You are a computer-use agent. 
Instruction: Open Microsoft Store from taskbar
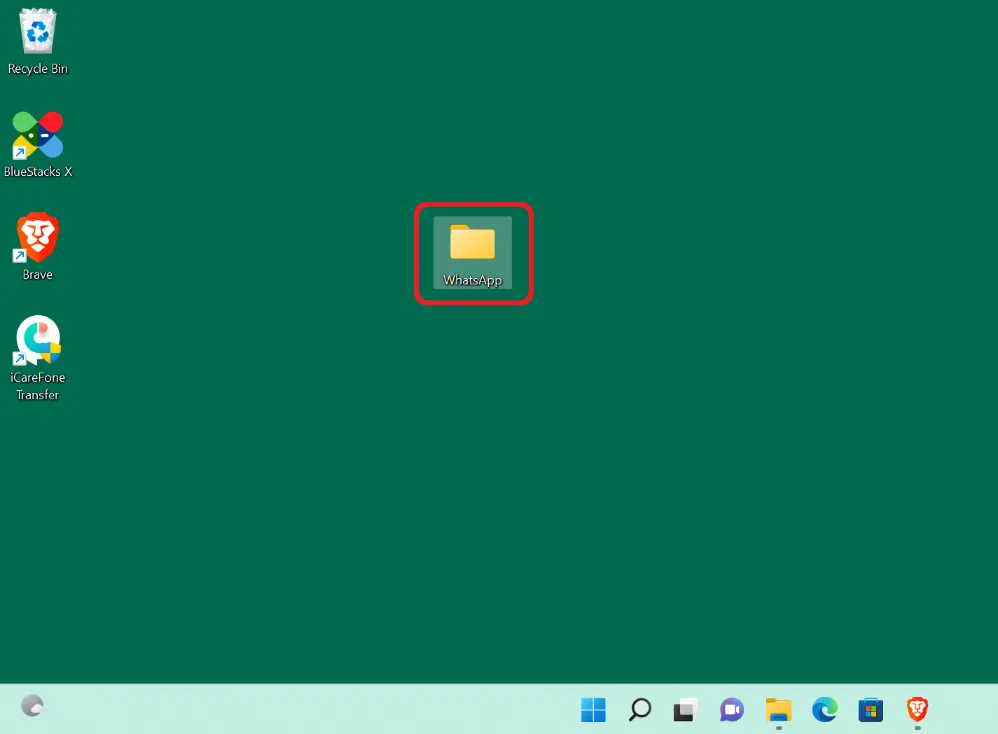tap(871, 710)
